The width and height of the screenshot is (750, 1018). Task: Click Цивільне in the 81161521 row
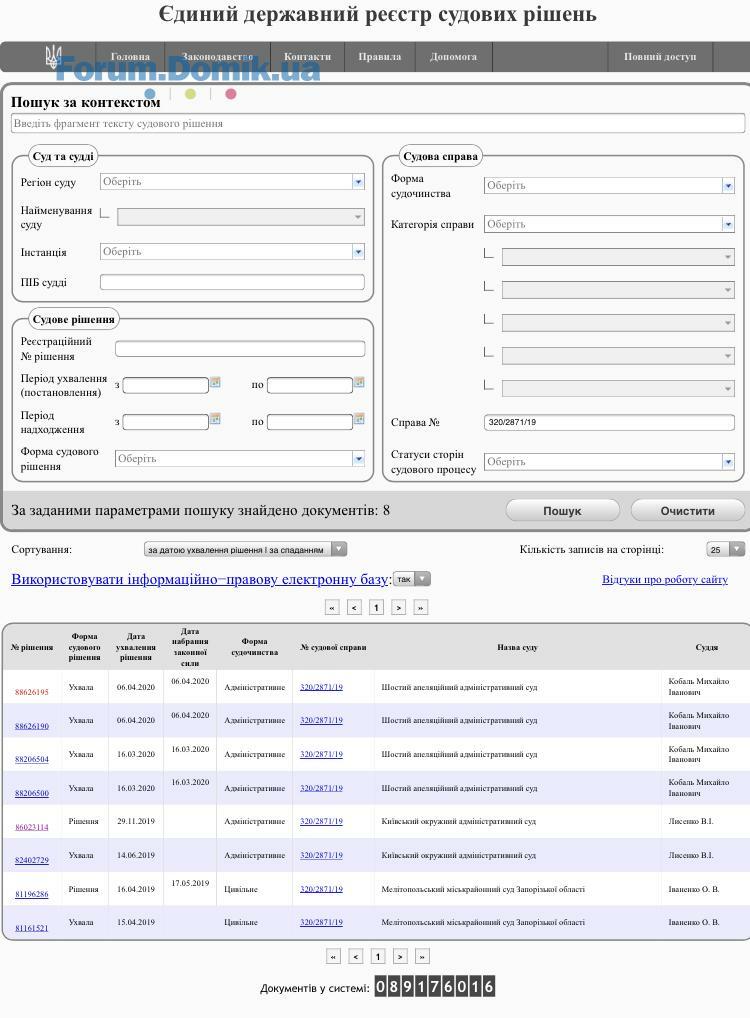pyautogui.click(x=241, y=922)
